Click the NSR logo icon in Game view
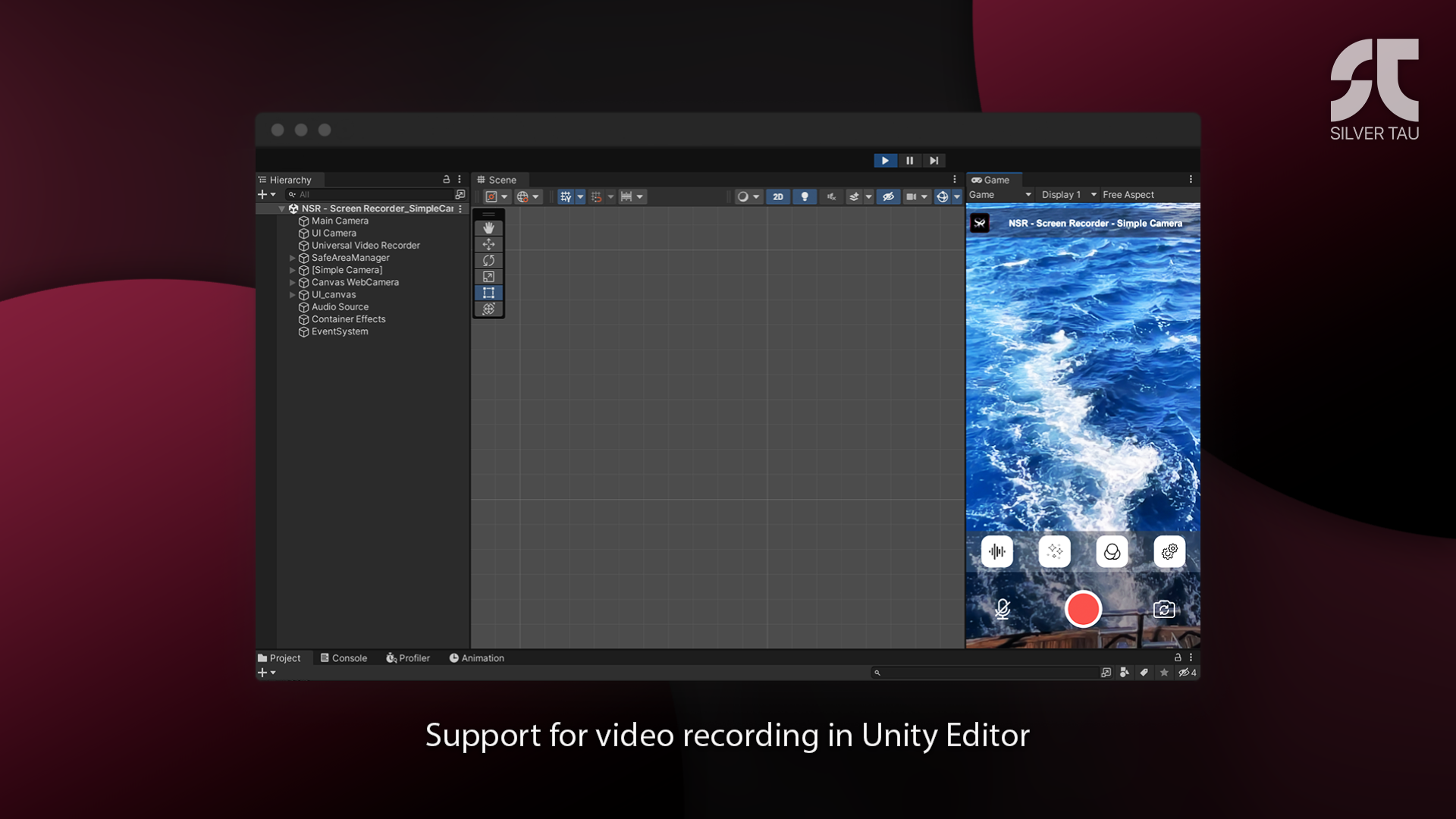The image size is (1456, 819). click(x=980, y=223)
